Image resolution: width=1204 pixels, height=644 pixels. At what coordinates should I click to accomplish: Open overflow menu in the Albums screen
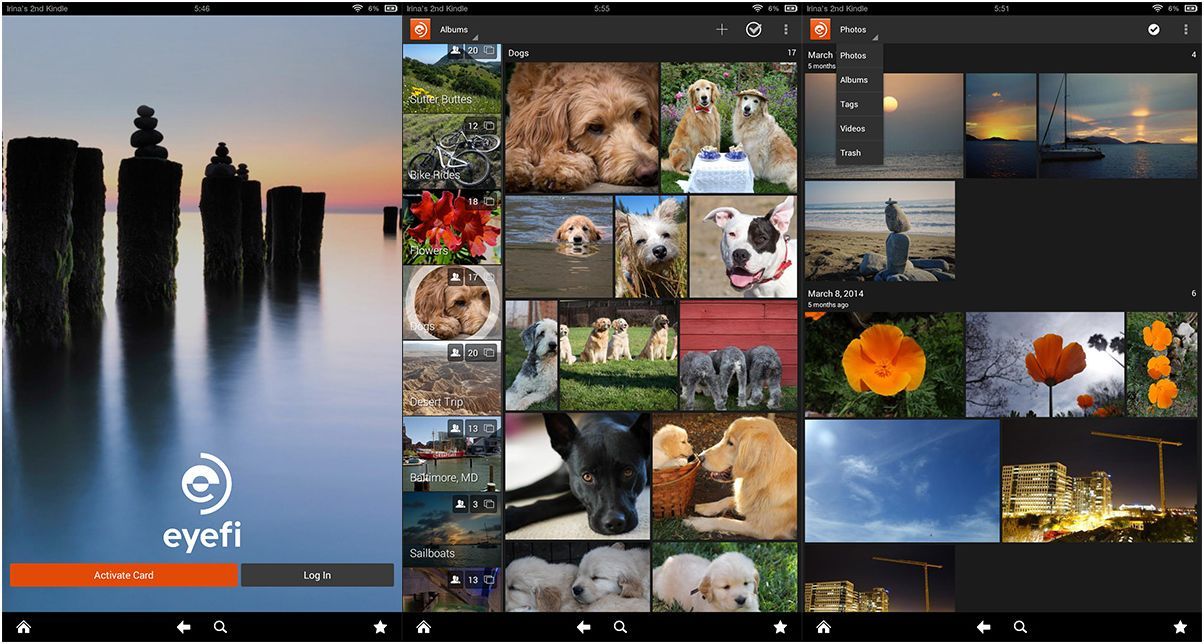(x=786, y=30)
